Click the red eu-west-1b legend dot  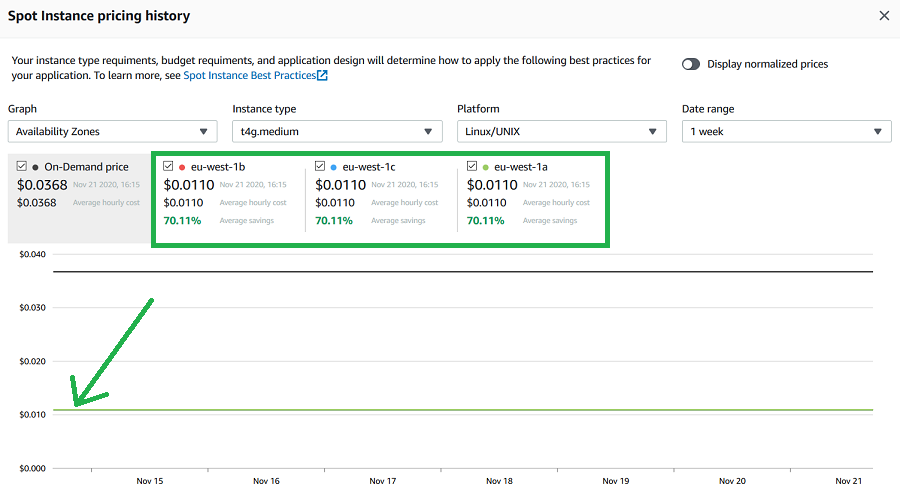182,167
